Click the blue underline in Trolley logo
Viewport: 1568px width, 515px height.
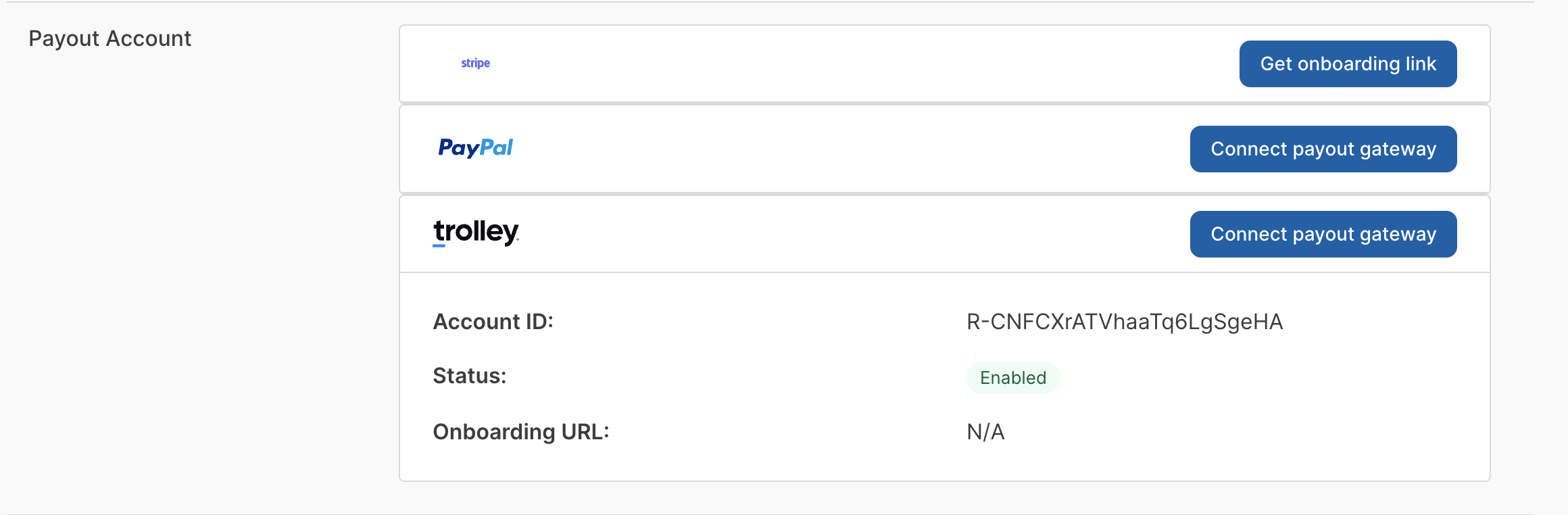tap(439, 246)
